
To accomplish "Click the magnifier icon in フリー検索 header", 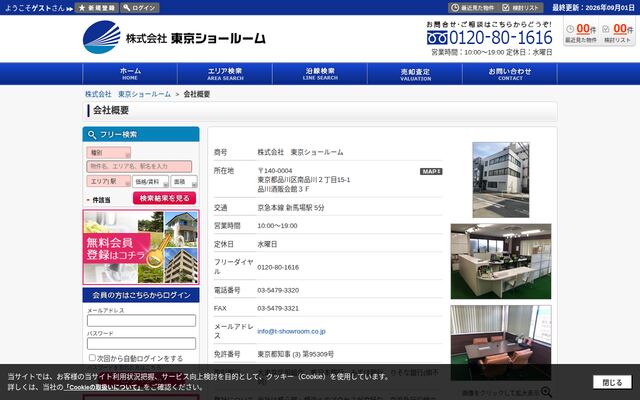I will pos(92,135).
